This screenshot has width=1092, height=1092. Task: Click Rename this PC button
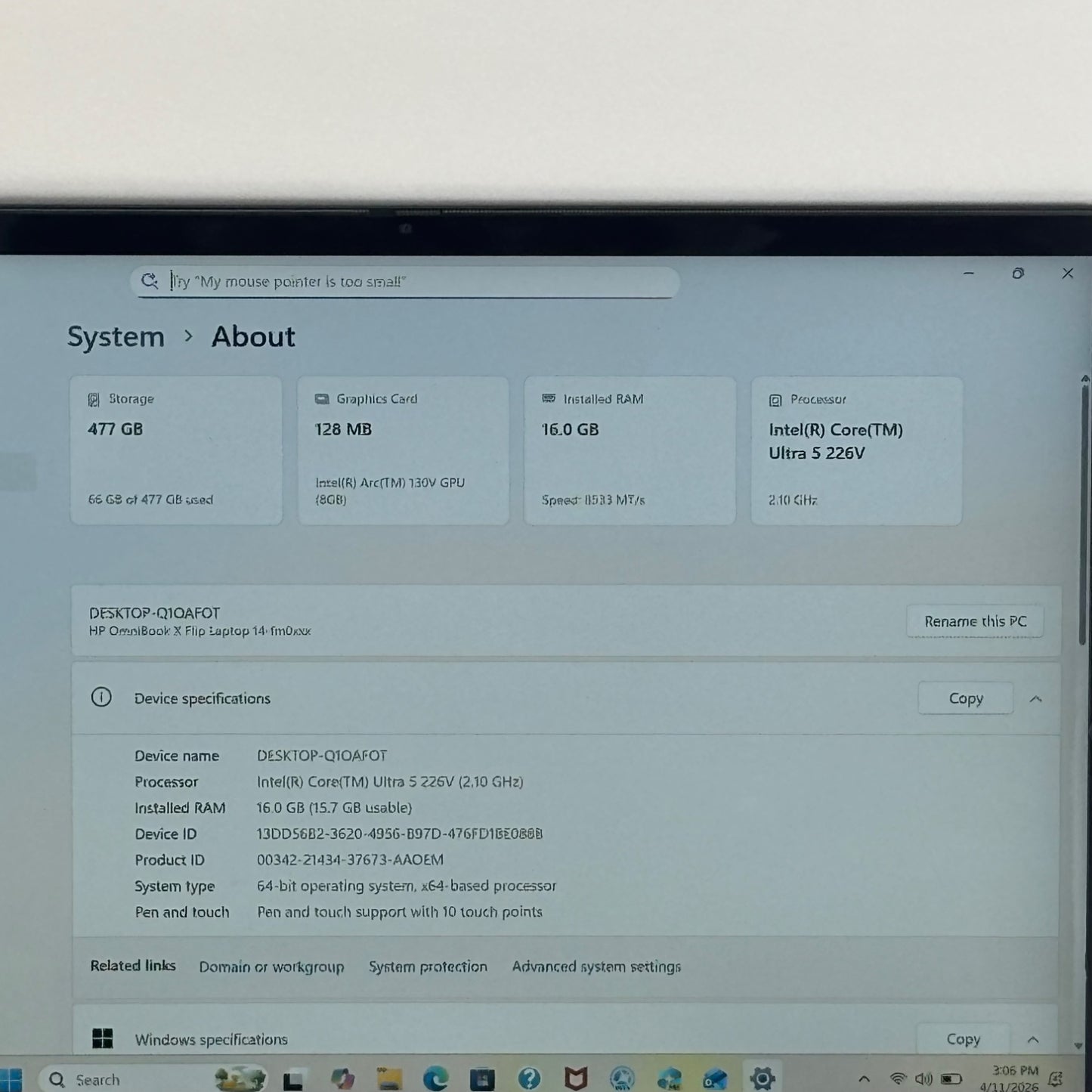point(975,621)
